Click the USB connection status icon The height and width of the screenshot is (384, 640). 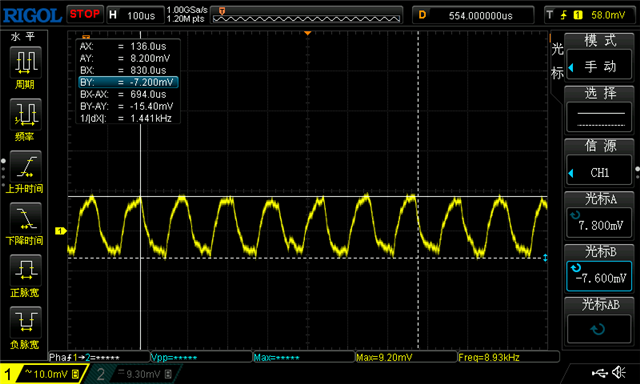point(600,372)
